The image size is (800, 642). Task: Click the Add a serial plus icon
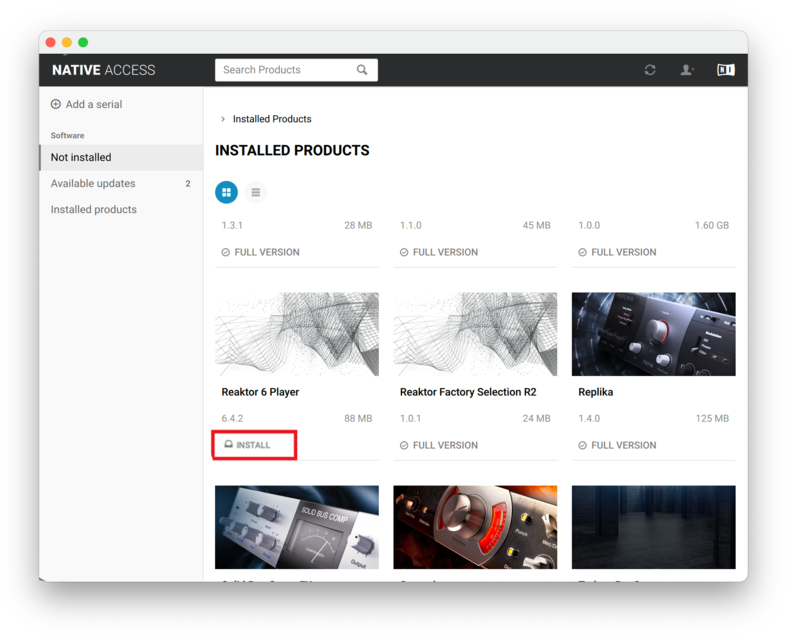[56, 104]
